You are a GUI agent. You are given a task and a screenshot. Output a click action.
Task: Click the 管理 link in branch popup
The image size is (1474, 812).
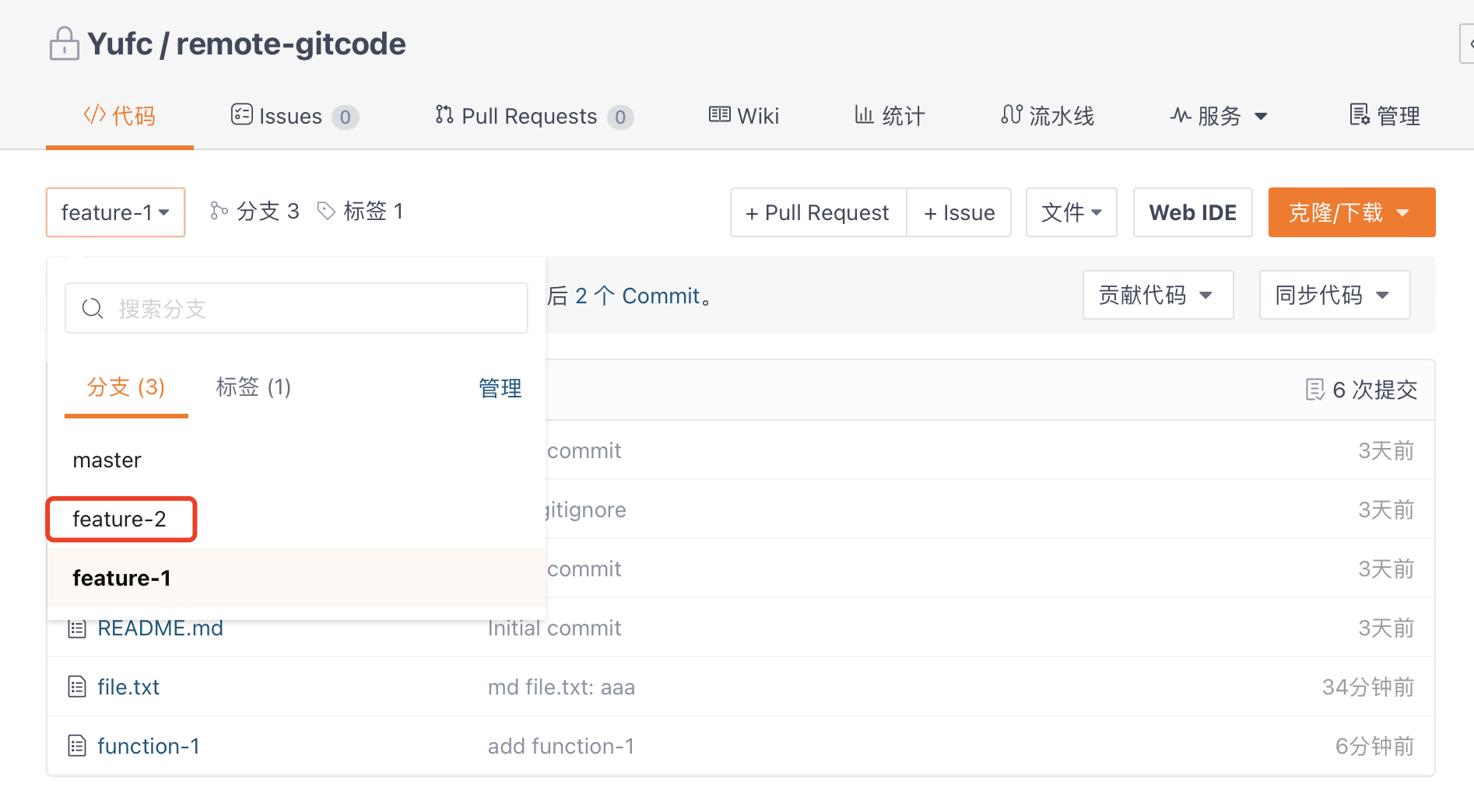pos(500,387)
